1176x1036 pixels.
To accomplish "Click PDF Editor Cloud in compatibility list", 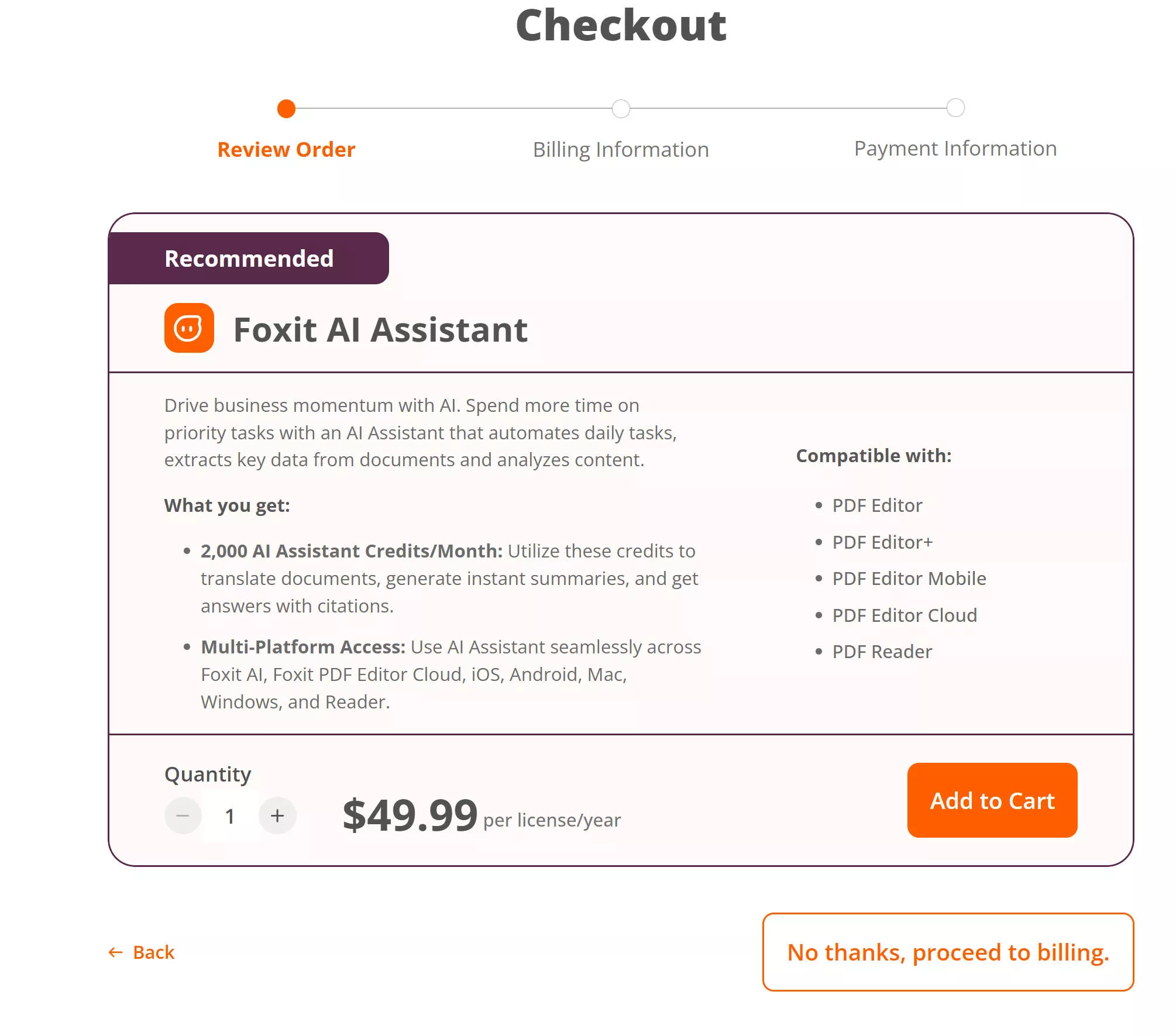I will point(905,615).
